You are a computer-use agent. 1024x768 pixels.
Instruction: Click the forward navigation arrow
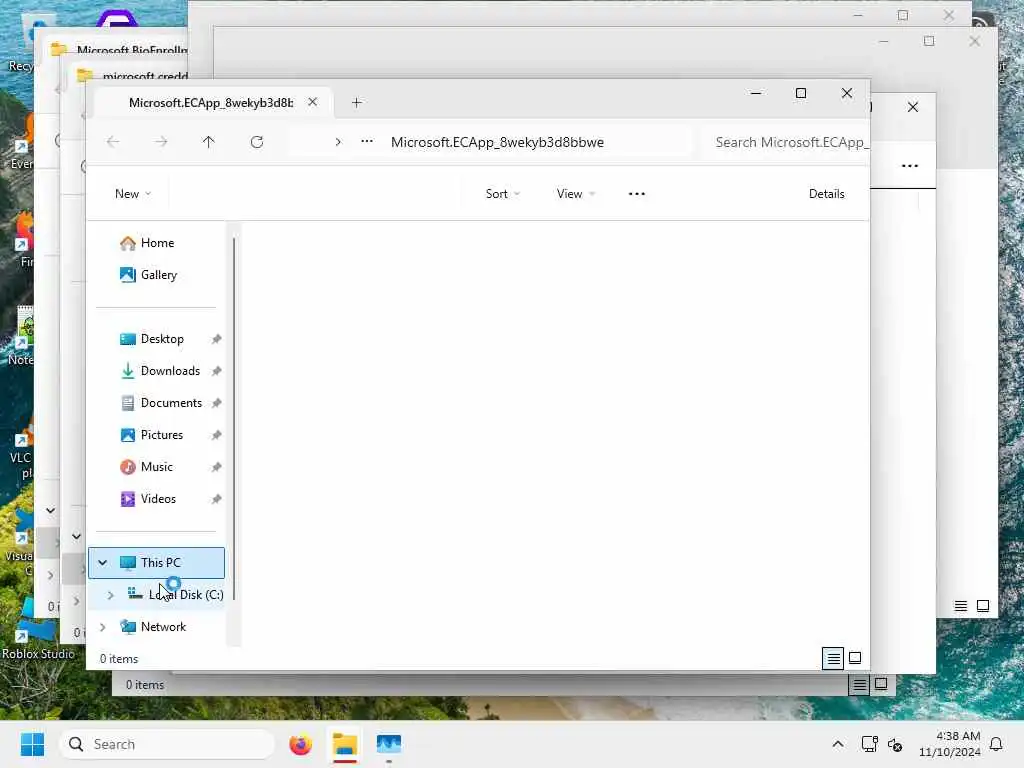[161, 142]
